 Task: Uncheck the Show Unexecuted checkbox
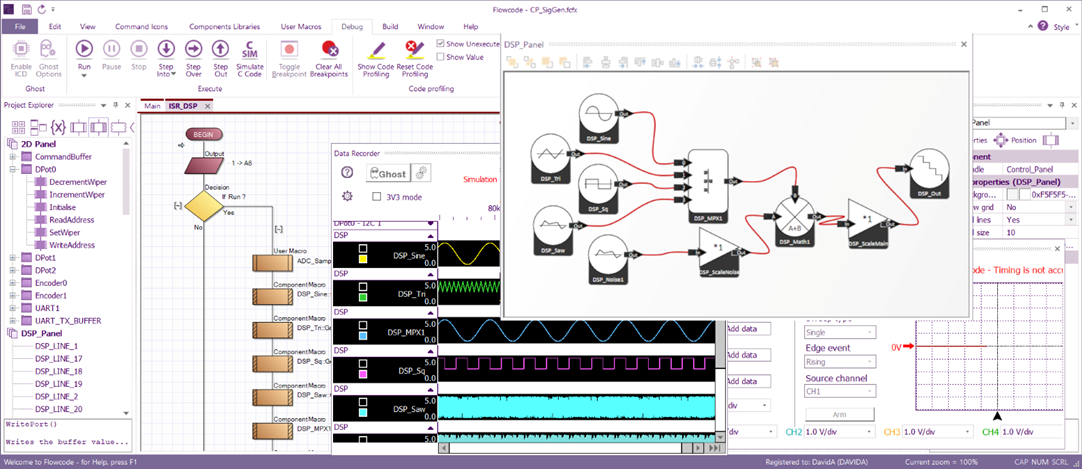click(x=442, y=43)
